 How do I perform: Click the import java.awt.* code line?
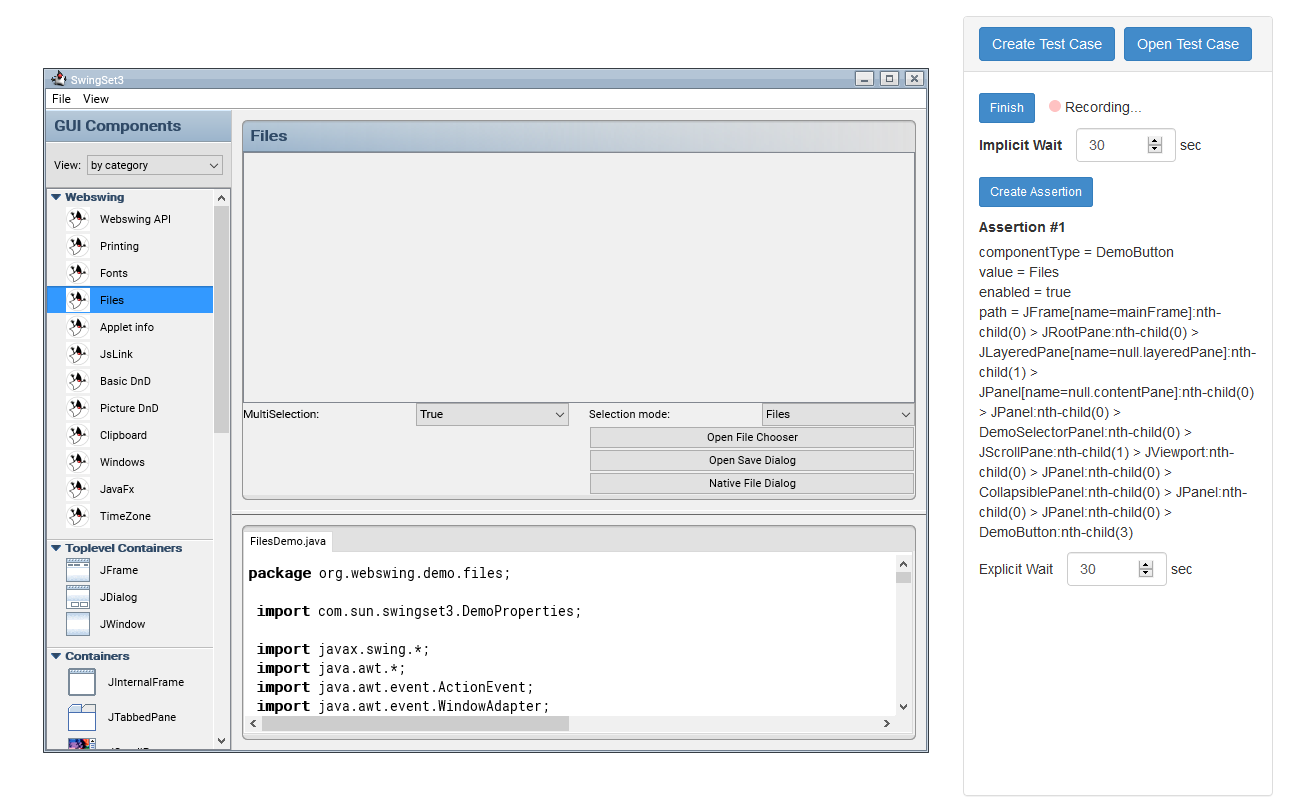(331, 668)
